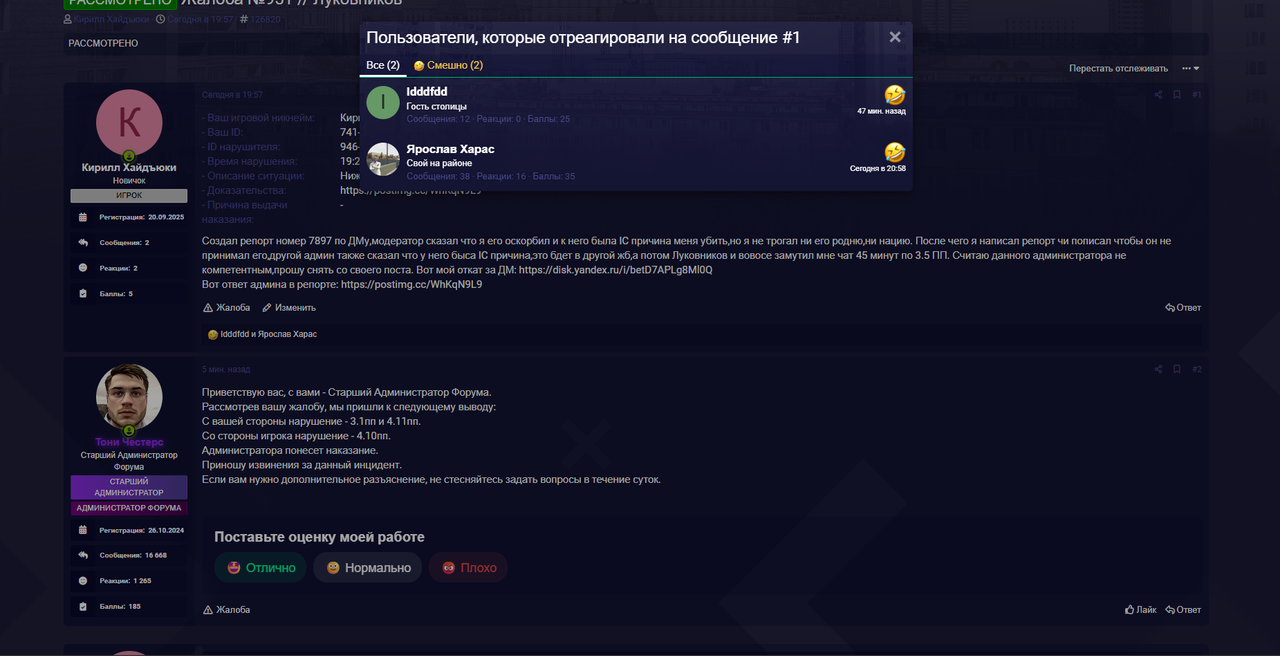
Task: Click Ярослав Харас avatar in dialog
Action: [383, 159]
